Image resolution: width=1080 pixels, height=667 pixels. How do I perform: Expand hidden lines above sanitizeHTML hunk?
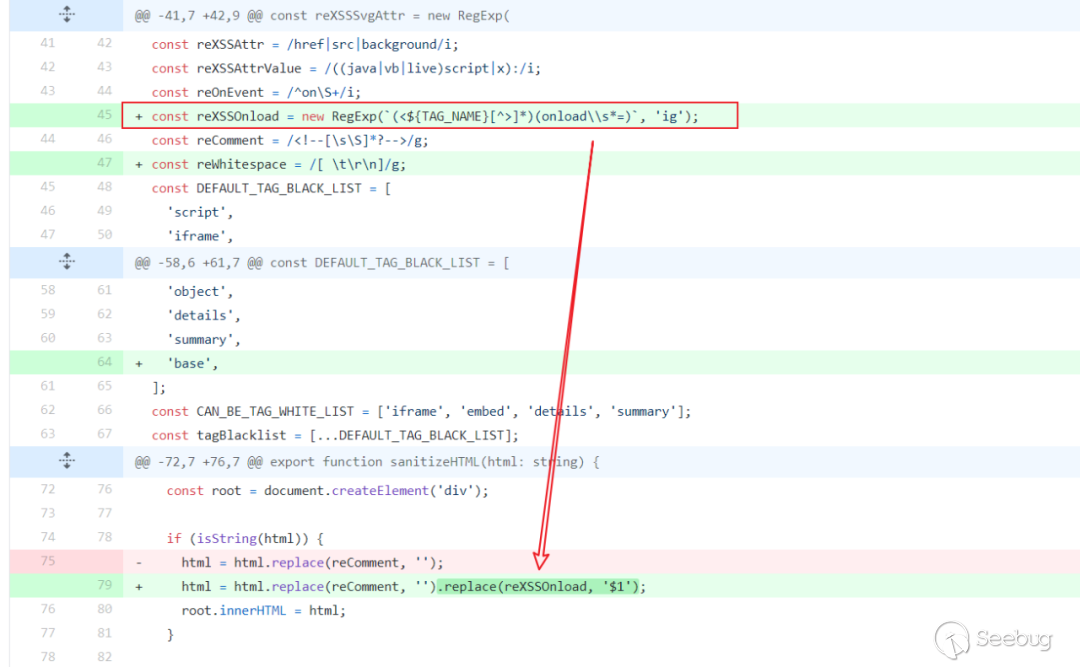(66, 461)
